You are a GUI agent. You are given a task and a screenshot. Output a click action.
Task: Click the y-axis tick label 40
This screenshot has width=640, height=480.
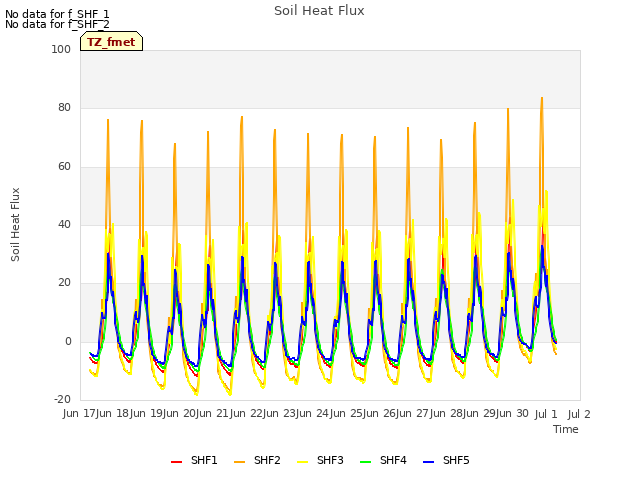(64, 224)
